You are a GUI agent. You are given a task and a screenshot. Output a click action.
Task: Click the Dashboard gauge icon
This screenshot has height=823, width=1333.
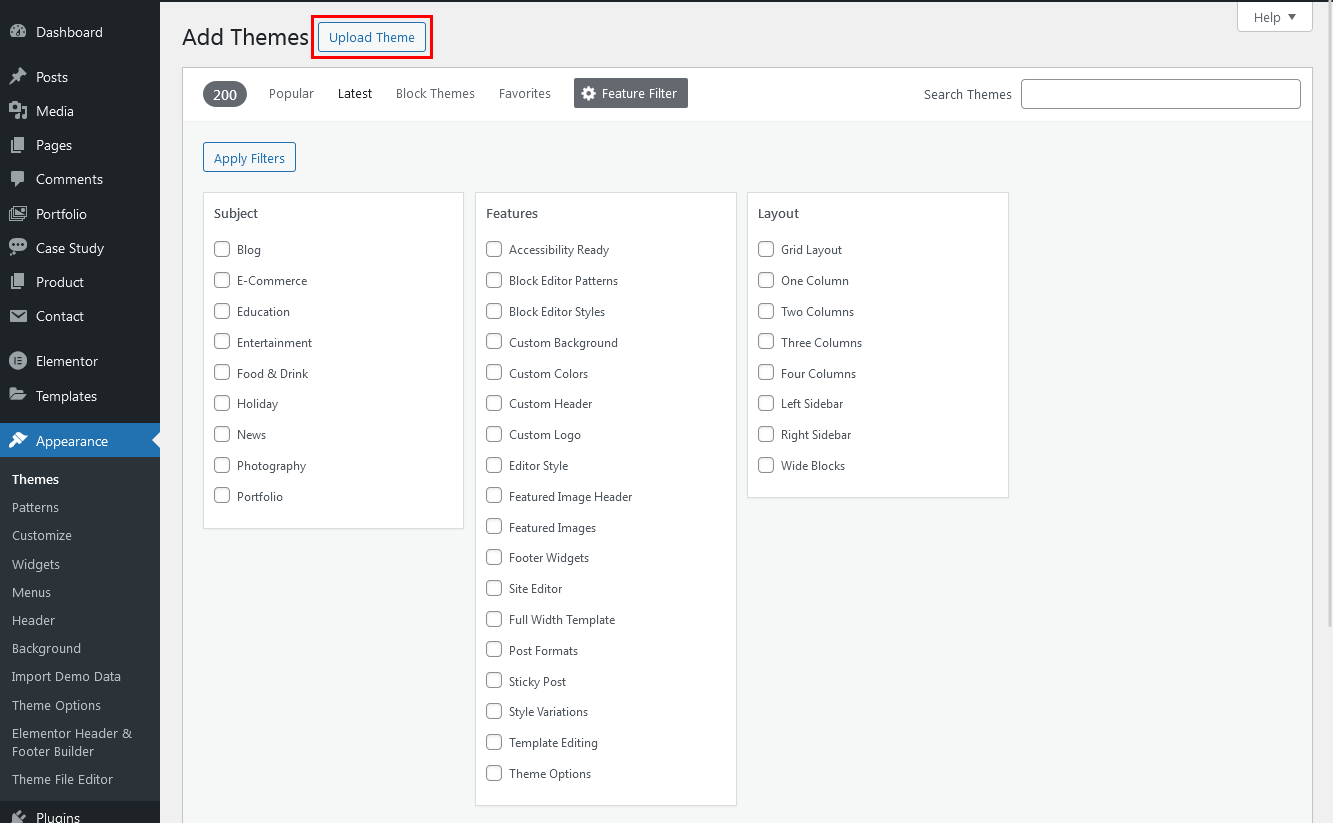point(18,32)
